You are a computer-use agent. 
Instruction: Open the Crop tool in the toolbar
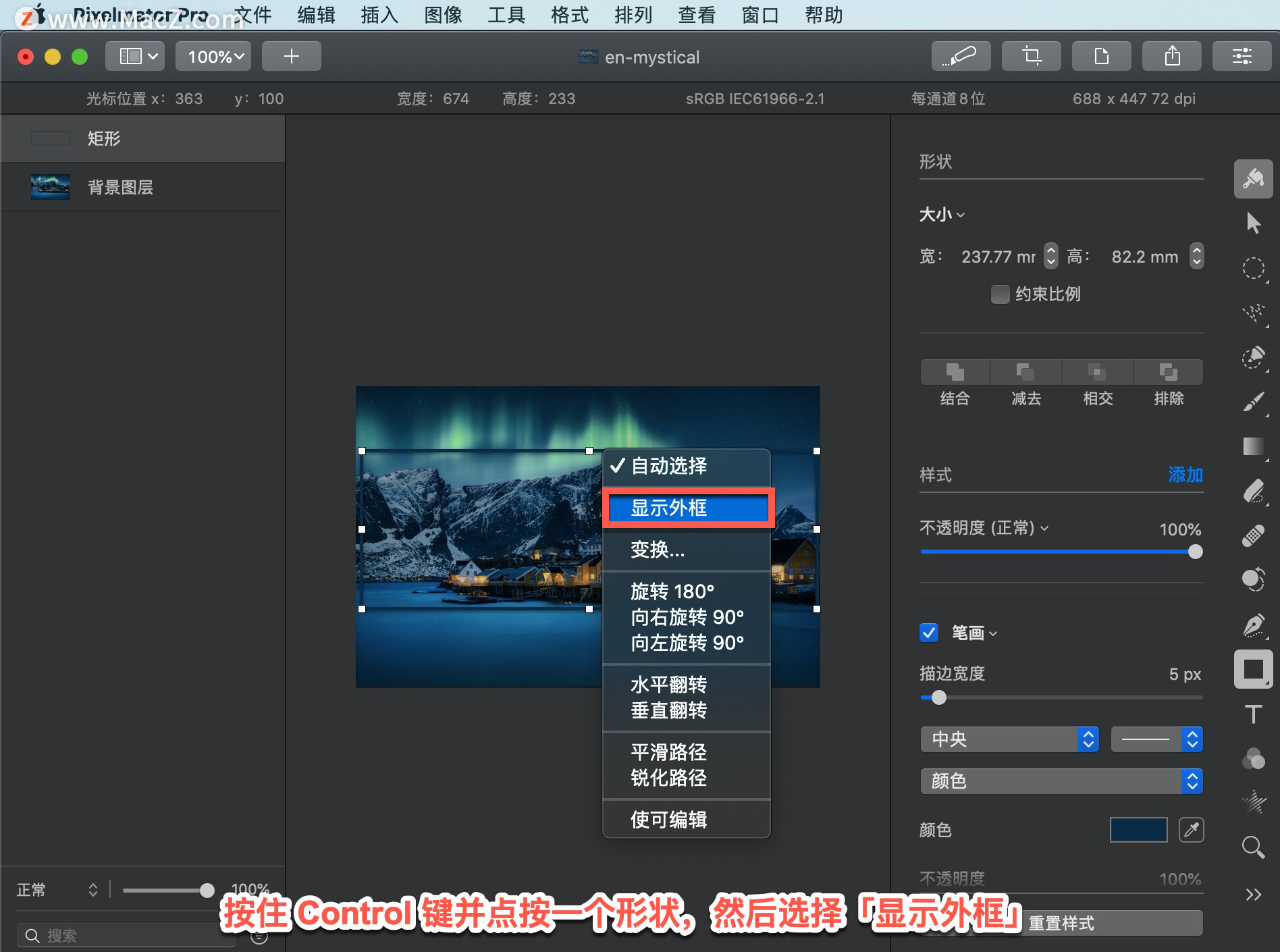pos(1031,56)
